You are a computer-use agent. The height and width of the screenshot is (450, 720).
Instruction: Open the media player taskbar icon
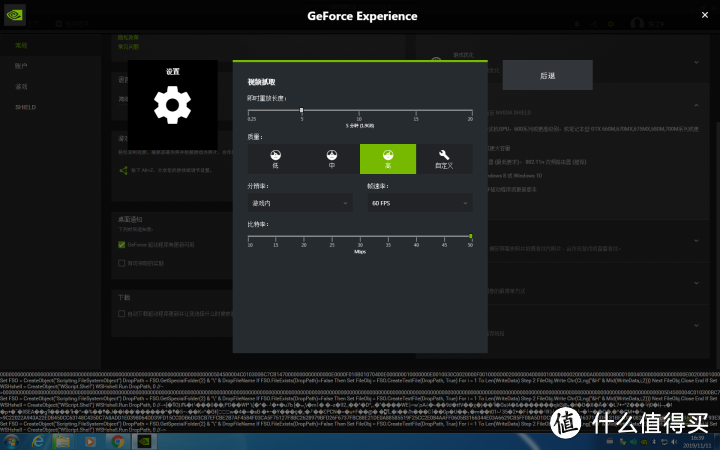pos(90,442)
